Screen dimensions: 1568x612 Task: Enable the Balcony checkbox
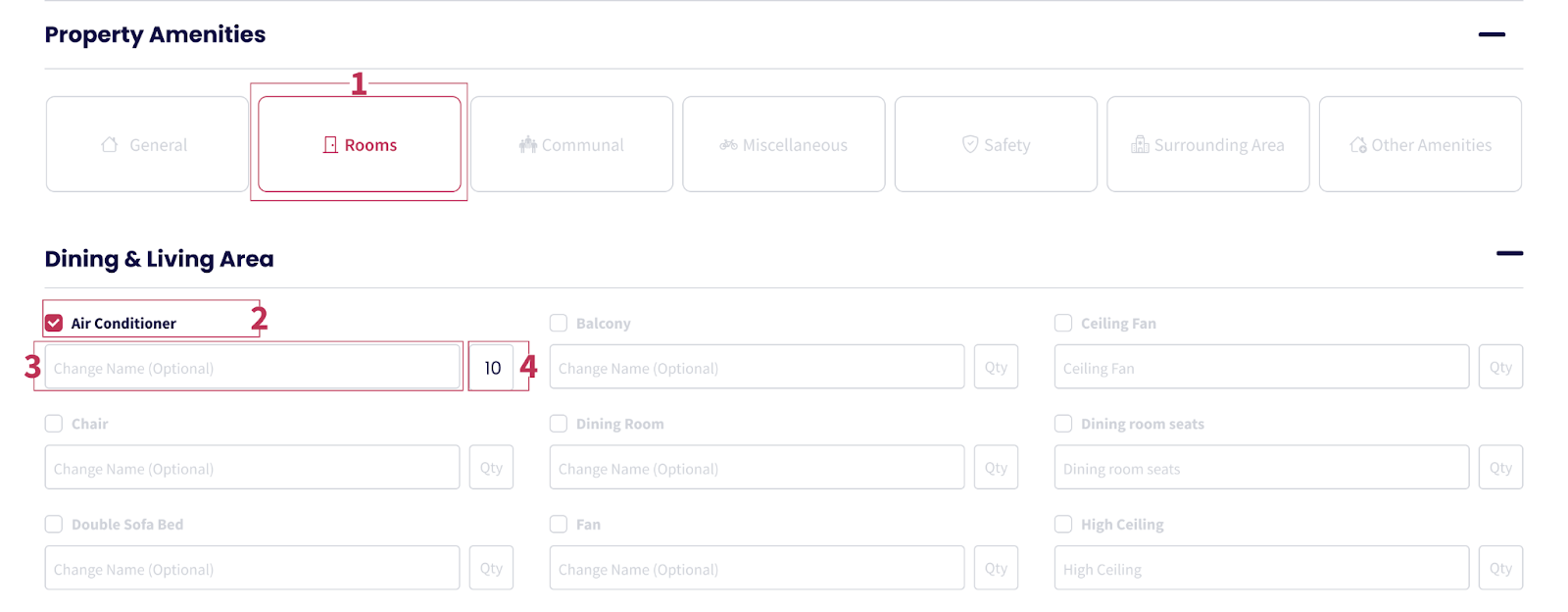click(559, 323)
